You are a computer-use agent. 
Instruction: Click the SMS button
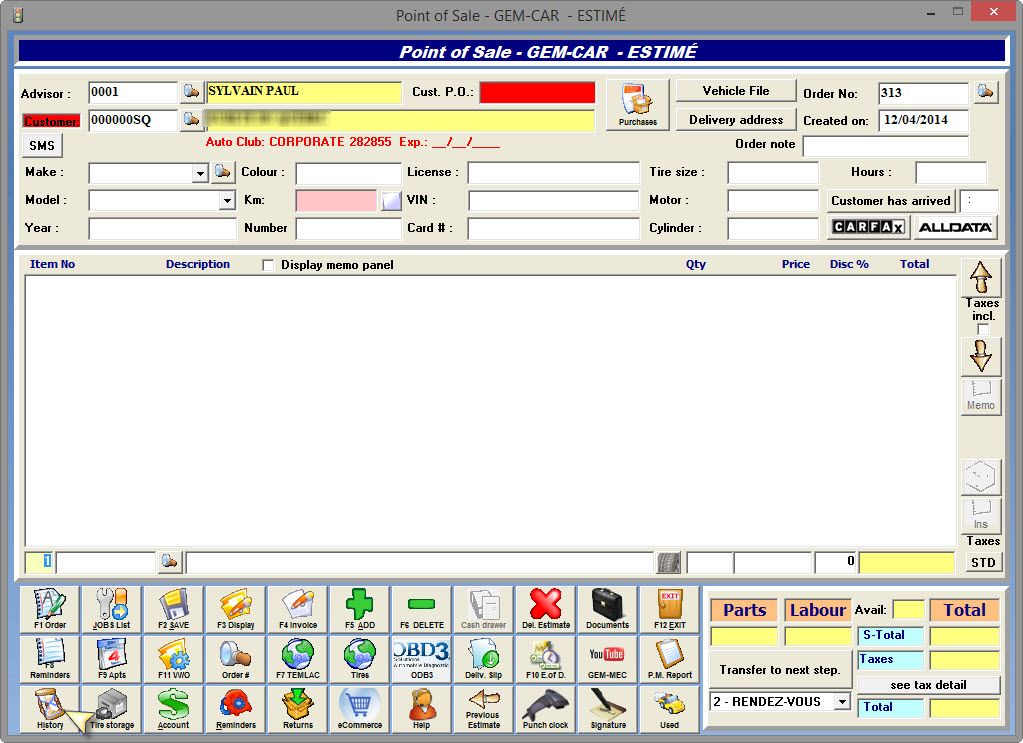tap(42, 145)
